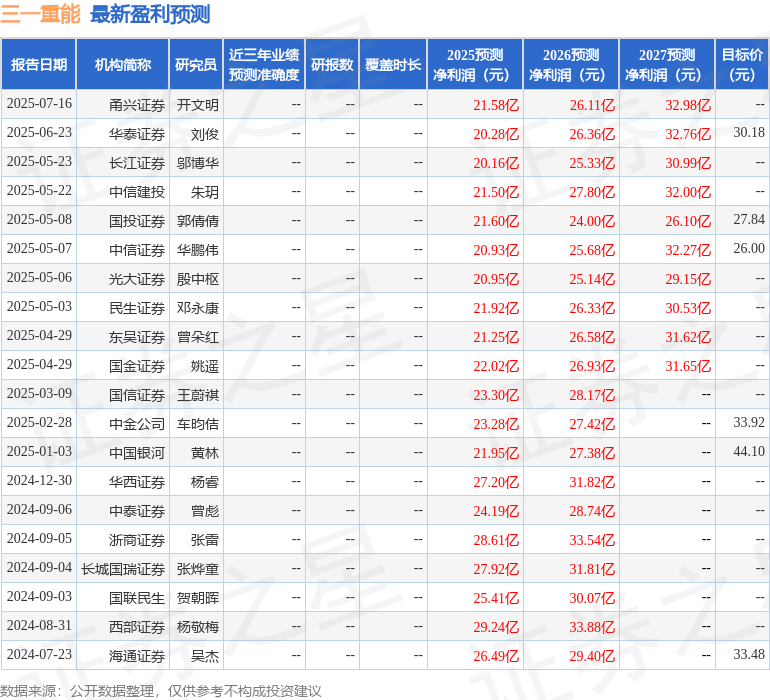Select the 中信建投 institution cell

[x=123, y=192]
